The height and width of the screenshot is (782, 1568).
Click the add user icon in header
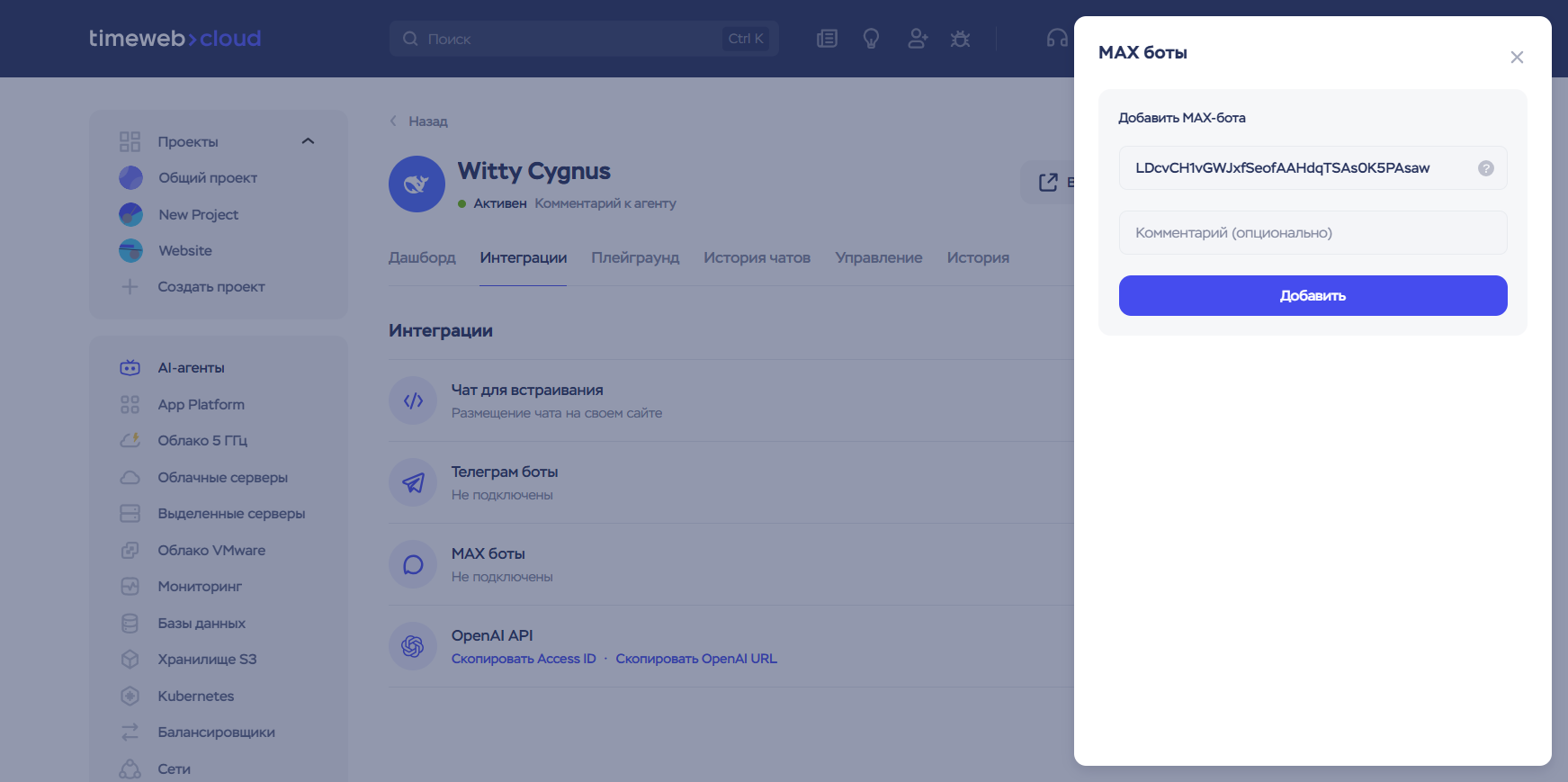tap(917, 39)
